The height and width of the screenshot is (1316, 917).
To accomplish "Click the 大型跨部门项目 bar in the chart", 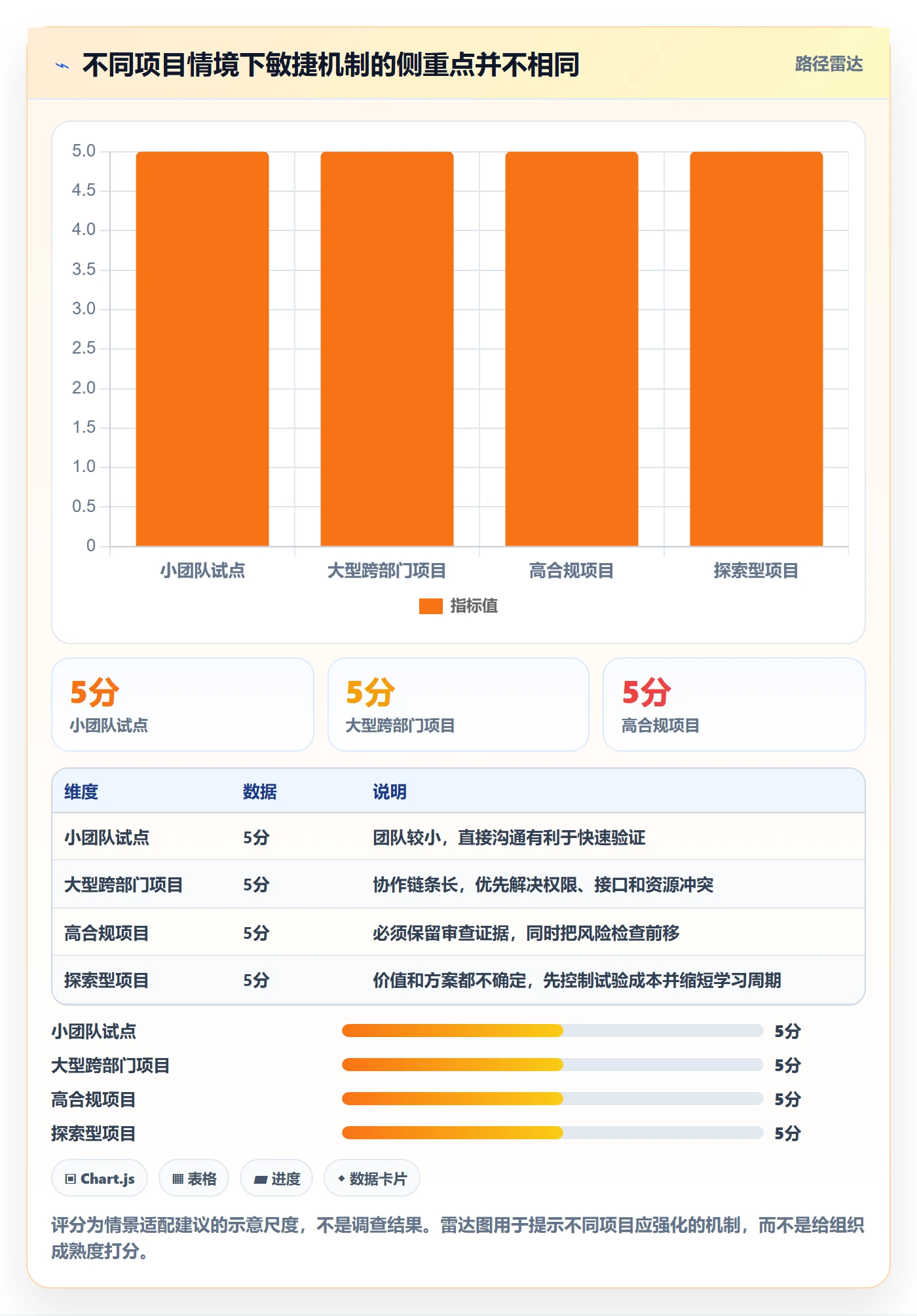I will point(387,349).
